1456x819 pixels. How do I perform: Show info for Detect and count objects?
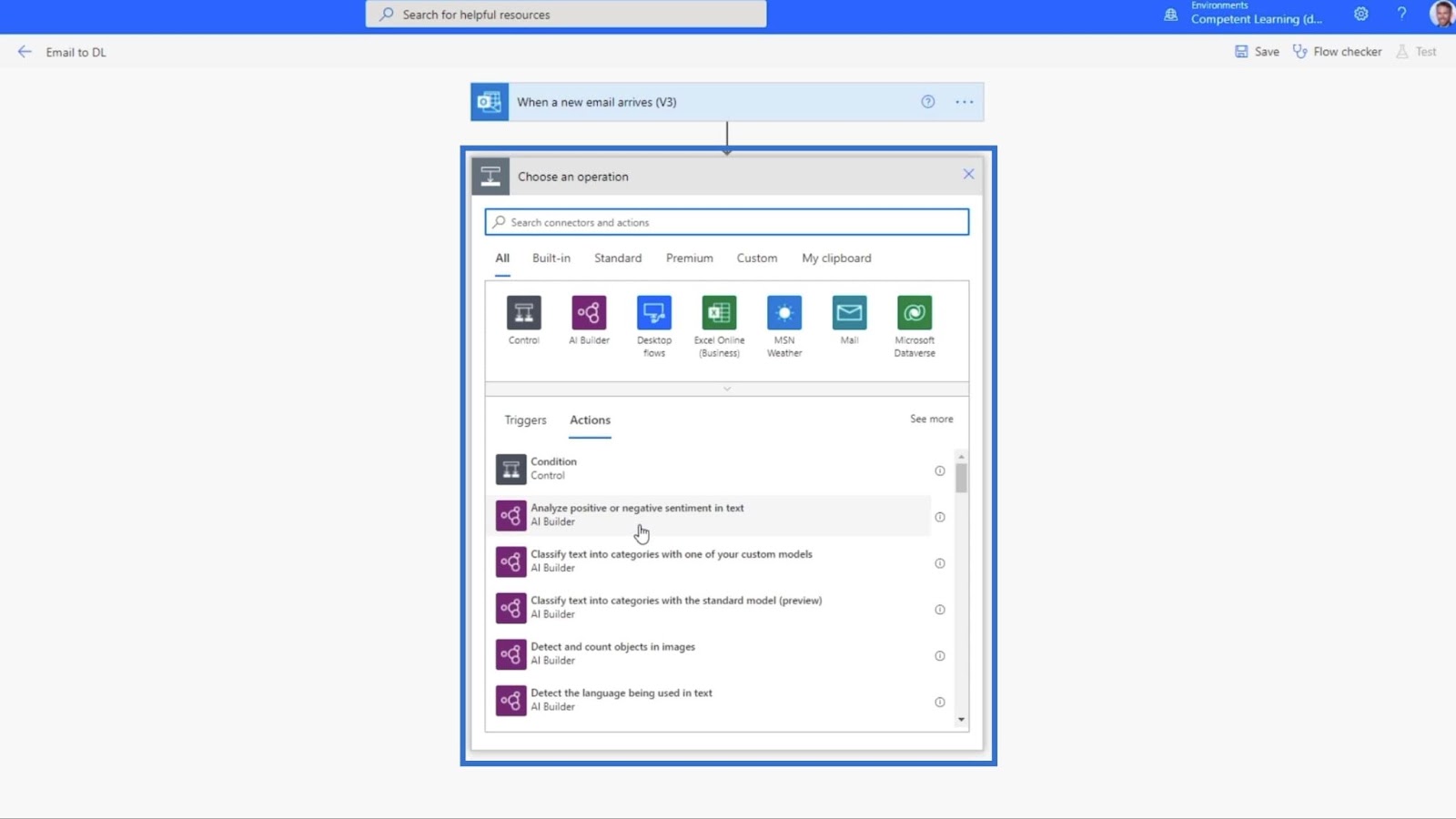pyautogui.click(x=940, y=656)
